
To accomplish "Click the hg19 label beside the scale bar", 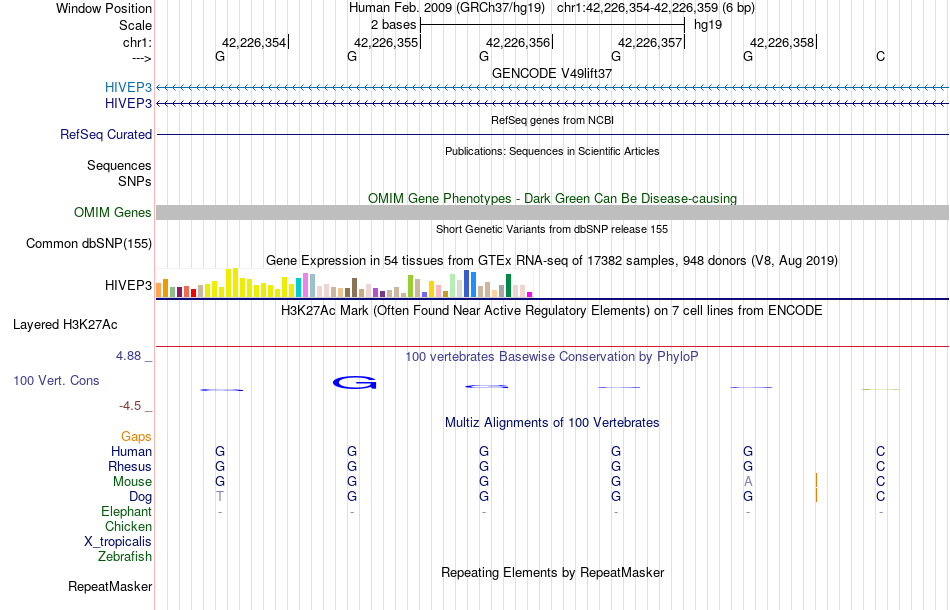I will (708, 25).
